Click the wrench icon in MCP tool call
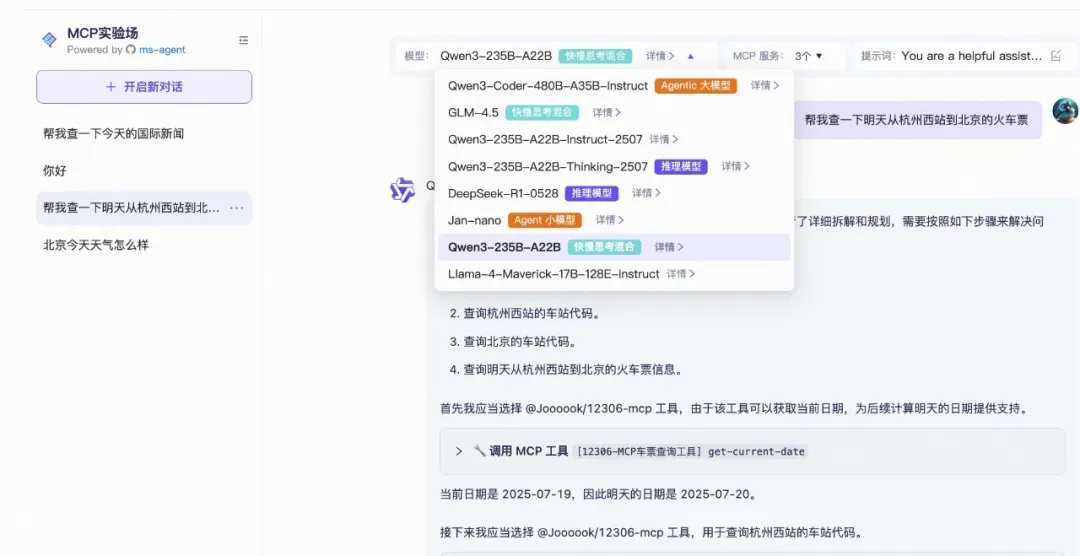1080x556 pixels. click(479, 451)
